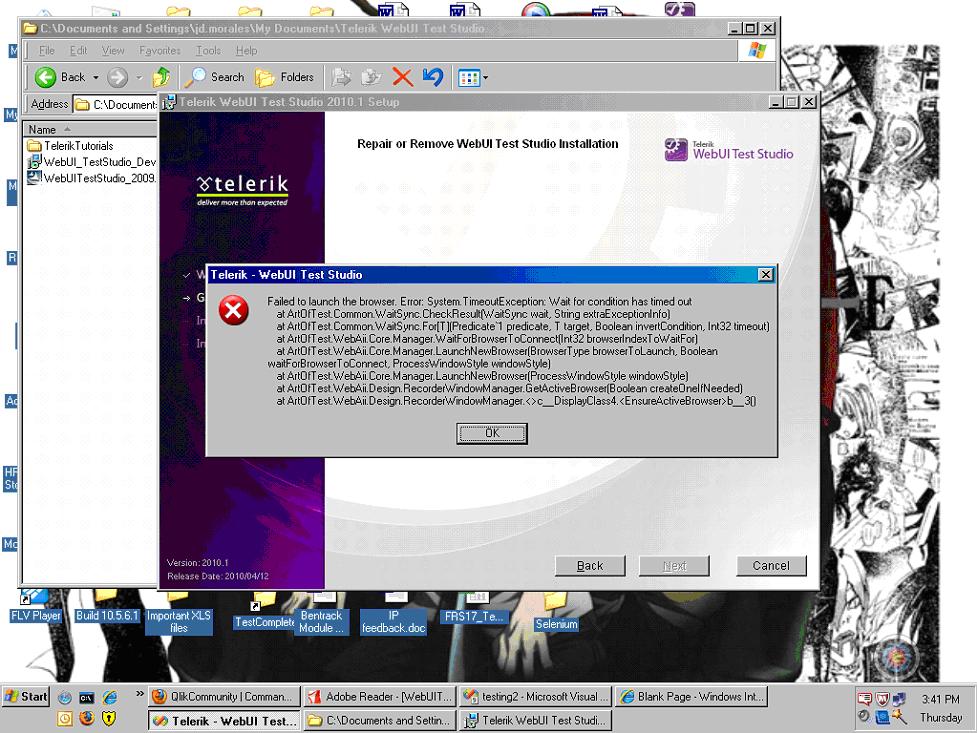Launch Command Prompt from Quick Launch
The height and width of the screenshot is (733, 977).
point(87,697)
